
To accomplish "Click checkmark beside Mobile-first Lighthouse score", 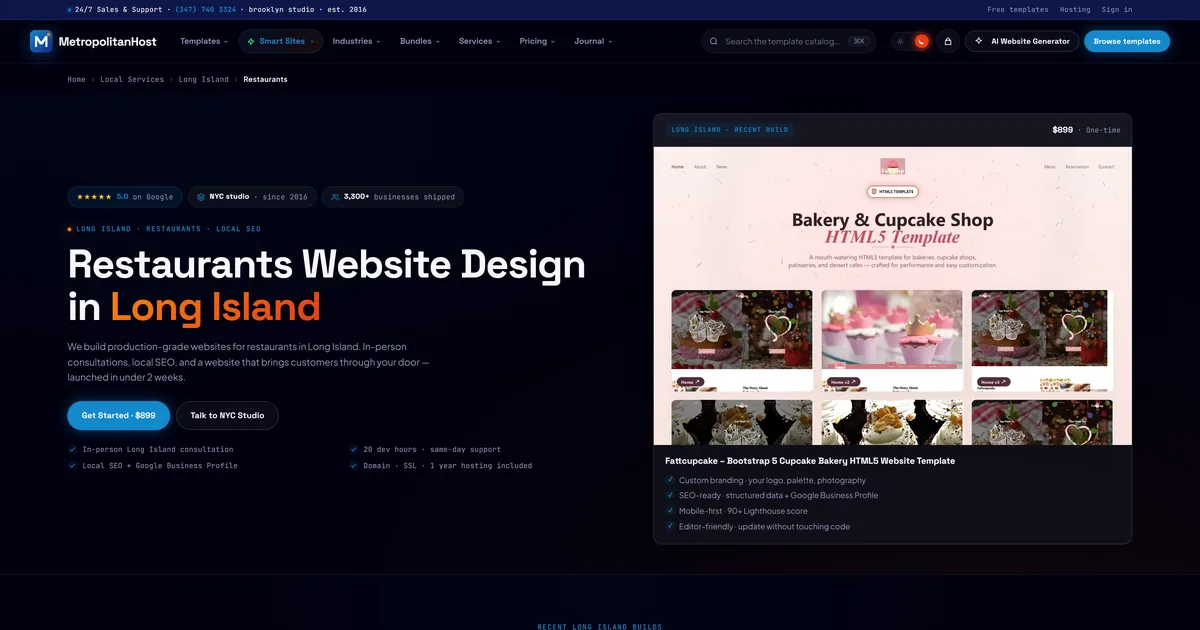I will pyautogui.click(x=670, y=511).
